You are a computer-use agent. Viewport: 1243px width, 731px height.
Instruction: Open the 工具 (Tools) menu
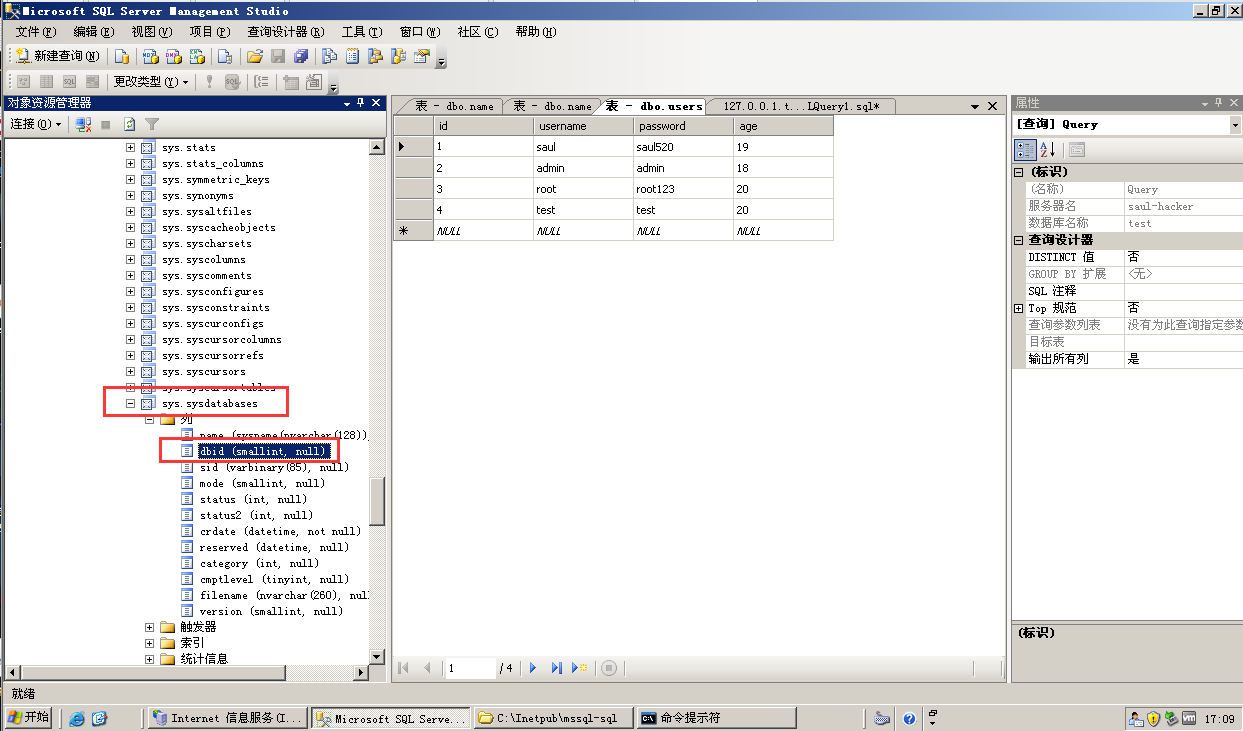coord(361,32)
